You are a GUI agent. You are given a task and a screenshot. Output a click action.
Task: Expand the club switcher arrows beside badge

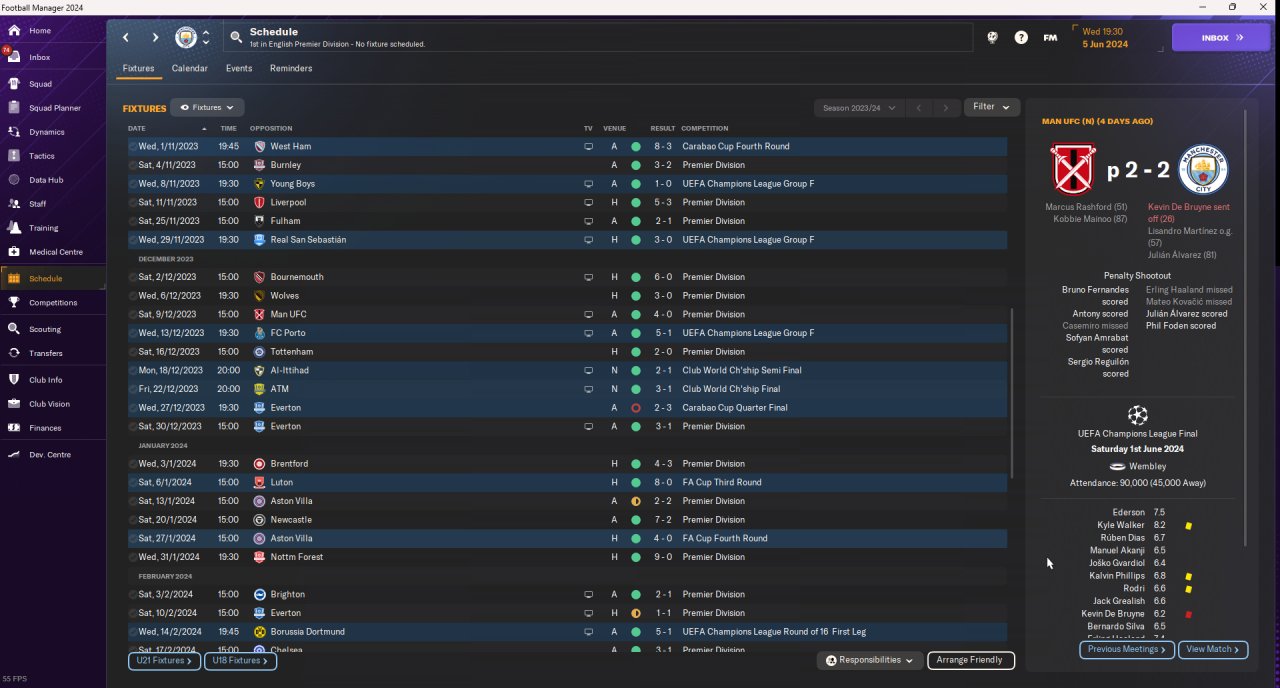(206, 38)
